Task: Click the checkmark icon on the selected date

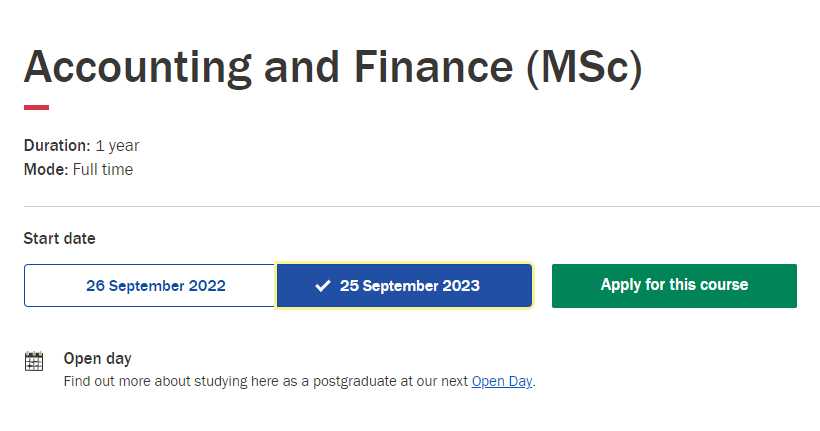Action: 322,286
